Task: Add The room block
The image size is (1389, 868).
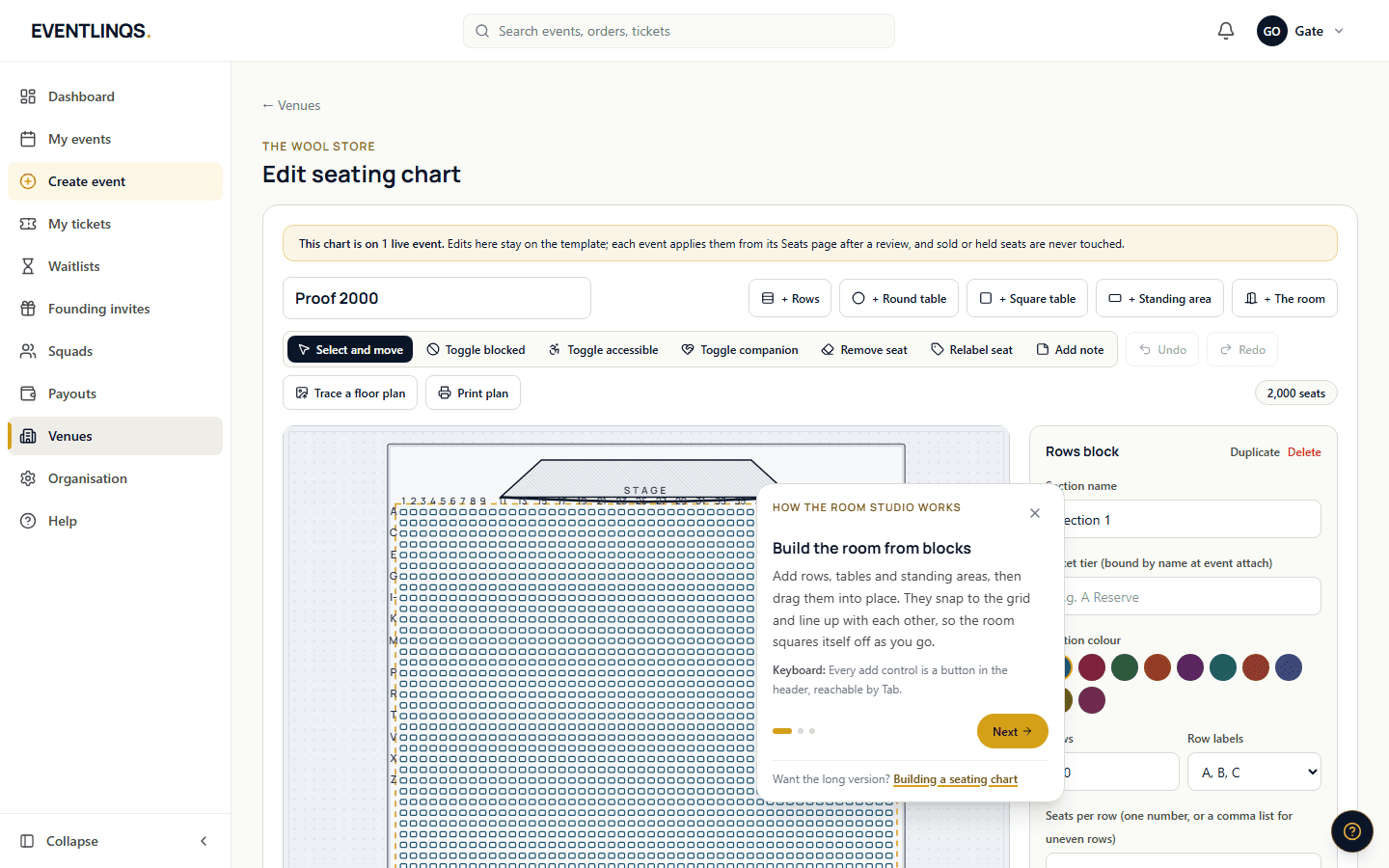Action: tap(1285, 298)
